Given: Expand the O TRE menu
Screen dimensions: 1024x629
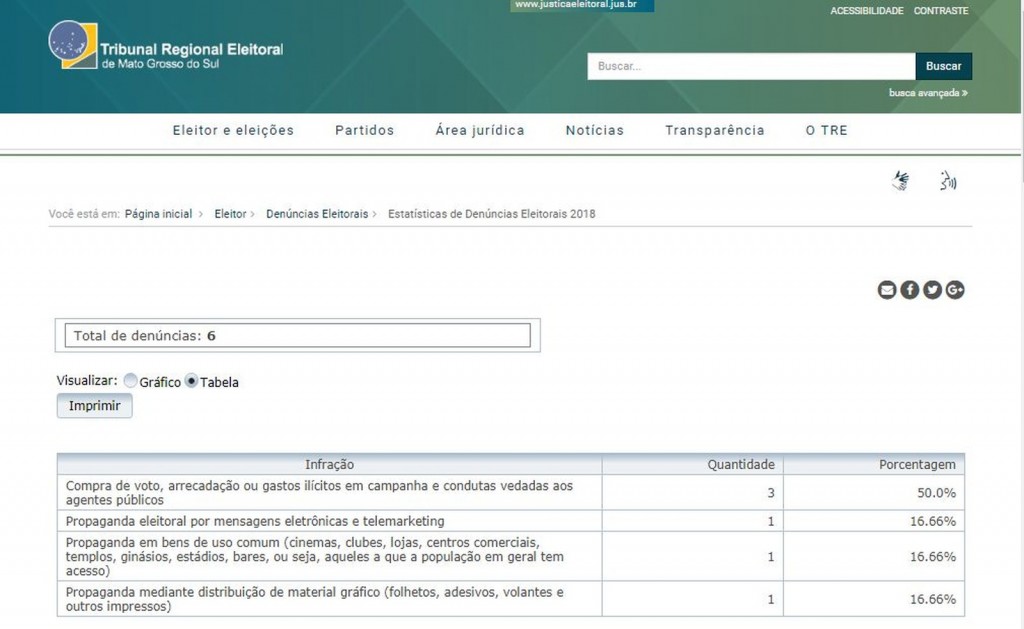Looking at the screenshot, I should coord(826,130).
